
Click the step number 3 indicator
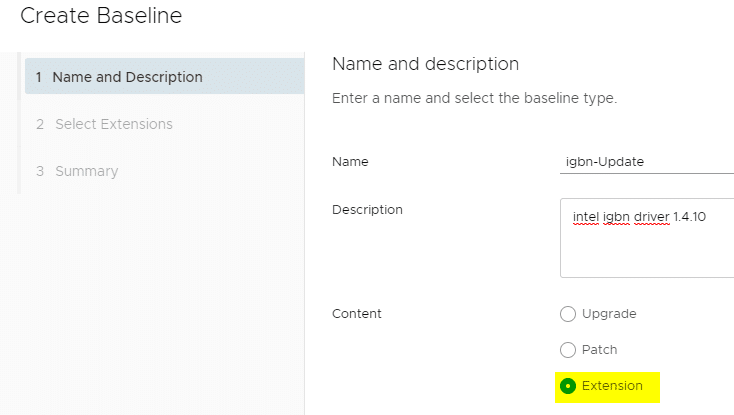coord(40,171)
